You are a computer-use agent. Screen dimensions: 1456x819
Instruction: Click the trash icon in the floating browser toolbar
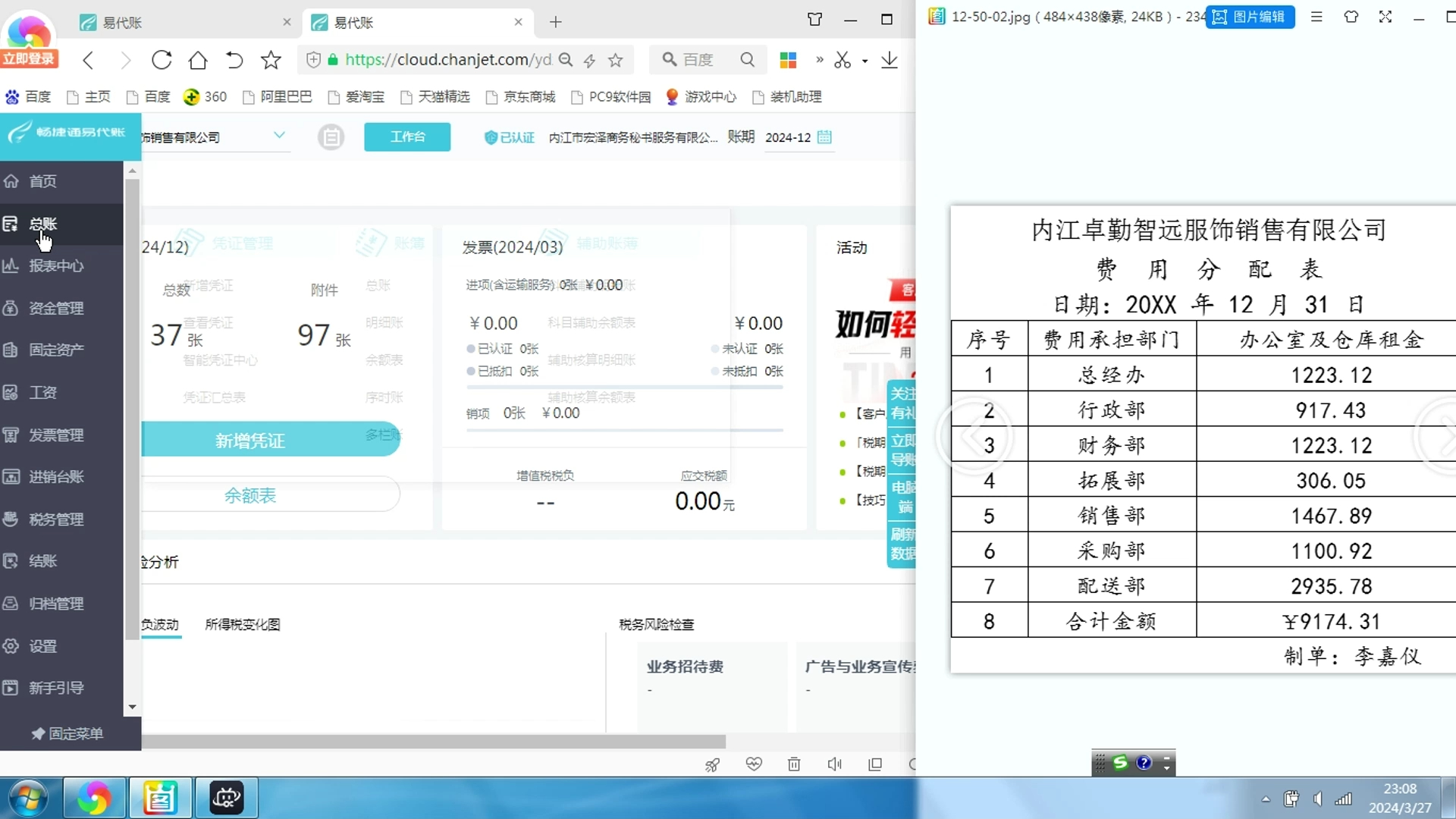794,764
